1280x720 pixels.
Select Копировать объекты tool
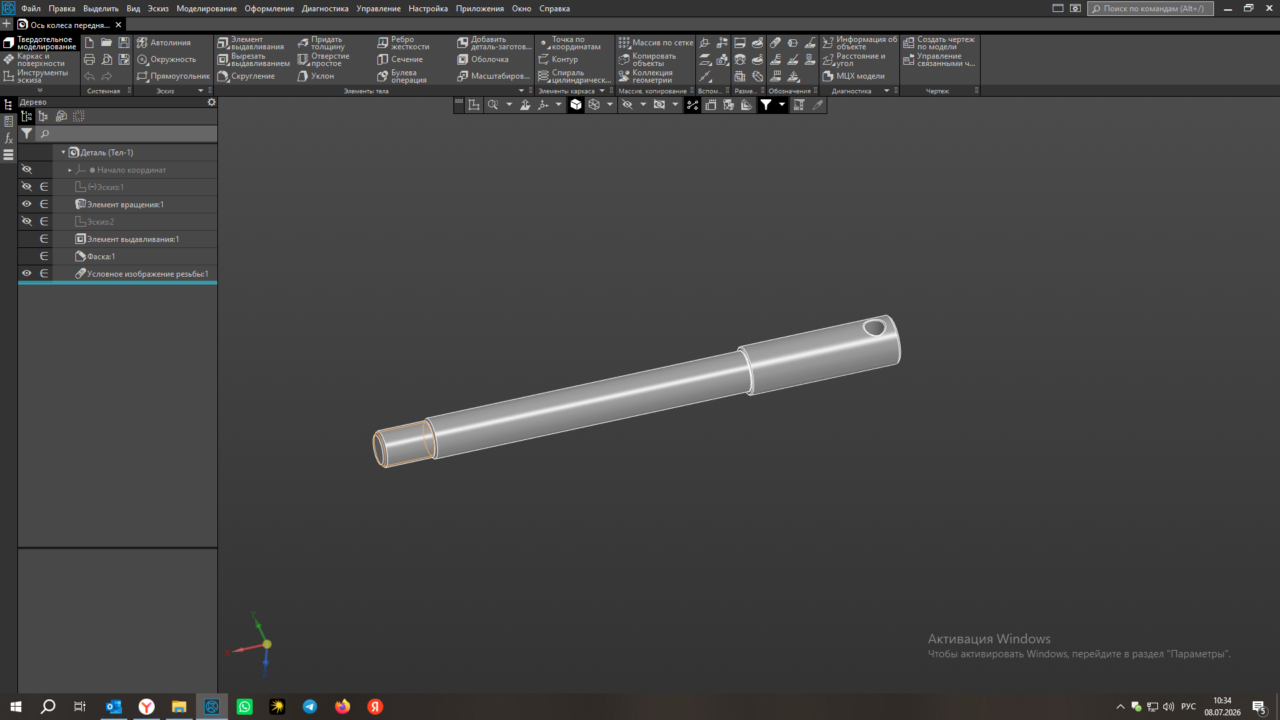click(648, 59)
